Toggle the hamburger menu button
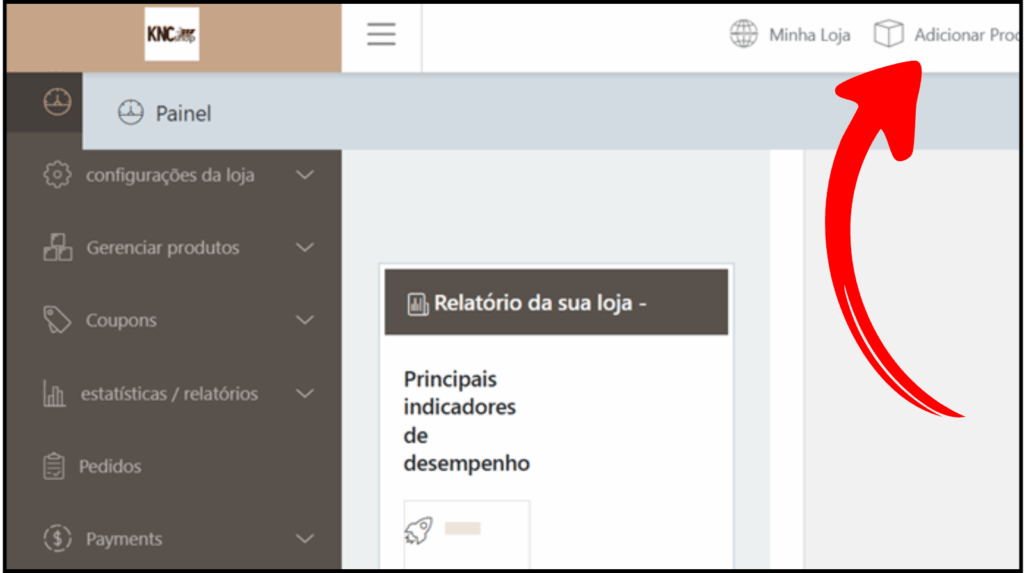 click(x=381, y=35)
